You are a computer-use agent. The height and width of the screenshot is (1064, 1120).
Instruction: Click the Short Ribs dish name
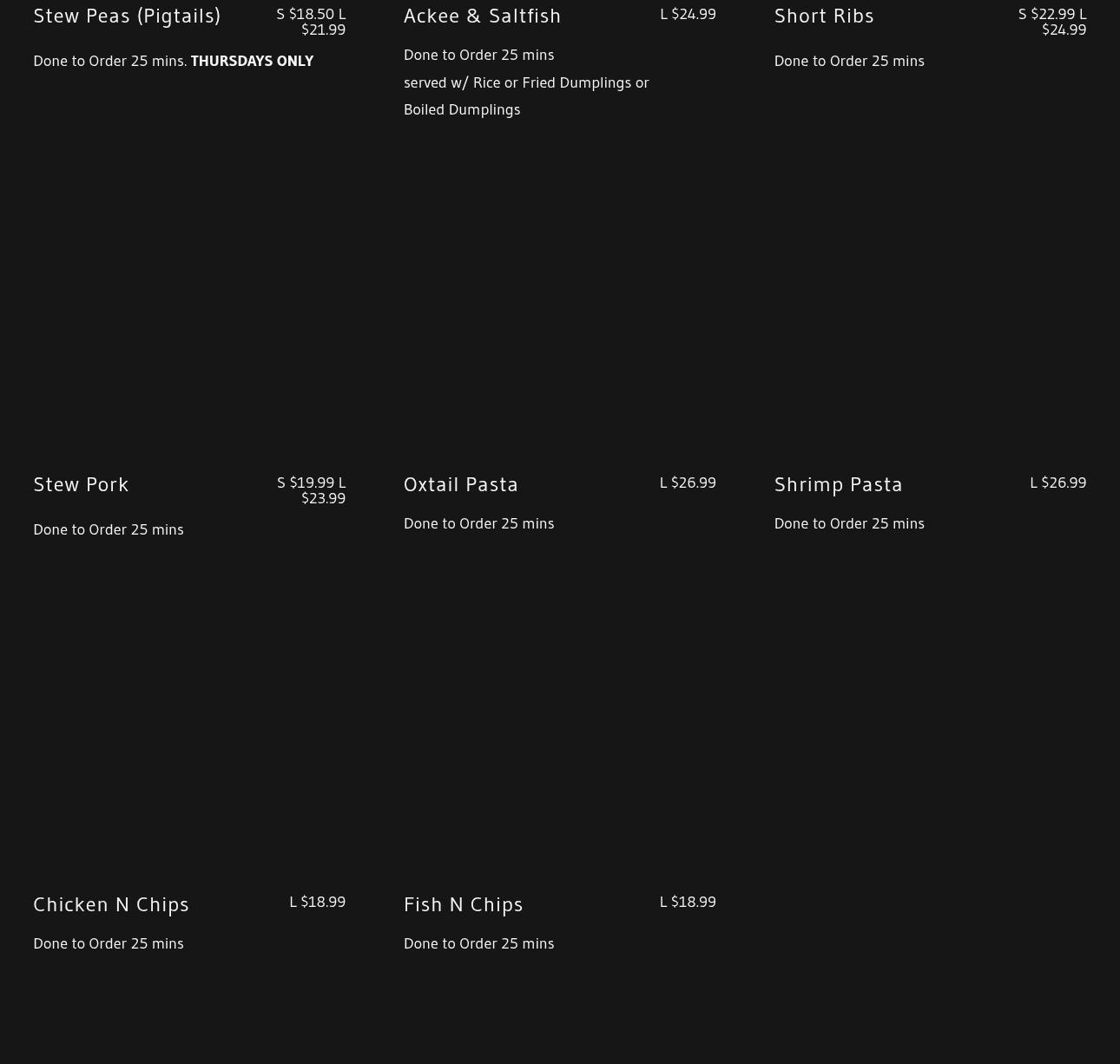pyautogui.click(x=824, y=16)
